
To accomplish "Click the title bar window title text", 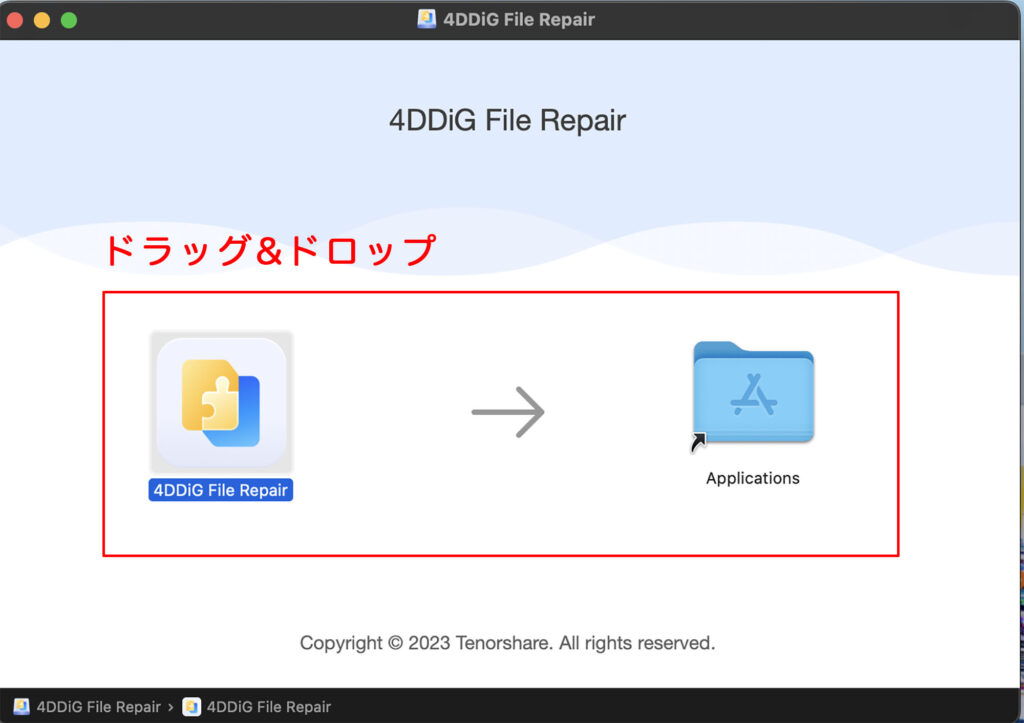I will click(x=519, y=20).
